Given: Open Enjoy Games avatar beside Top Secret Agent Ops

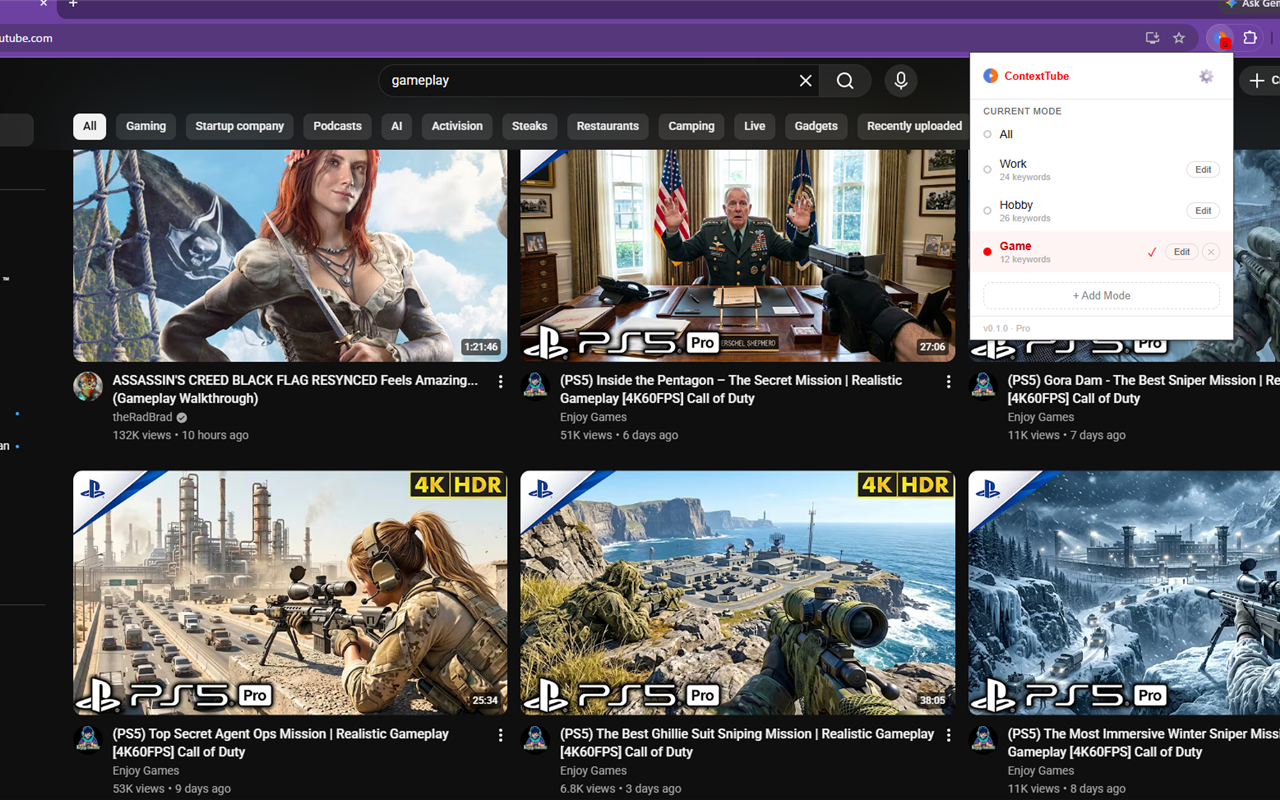Looking at the screenshot, I should [88, 740].
